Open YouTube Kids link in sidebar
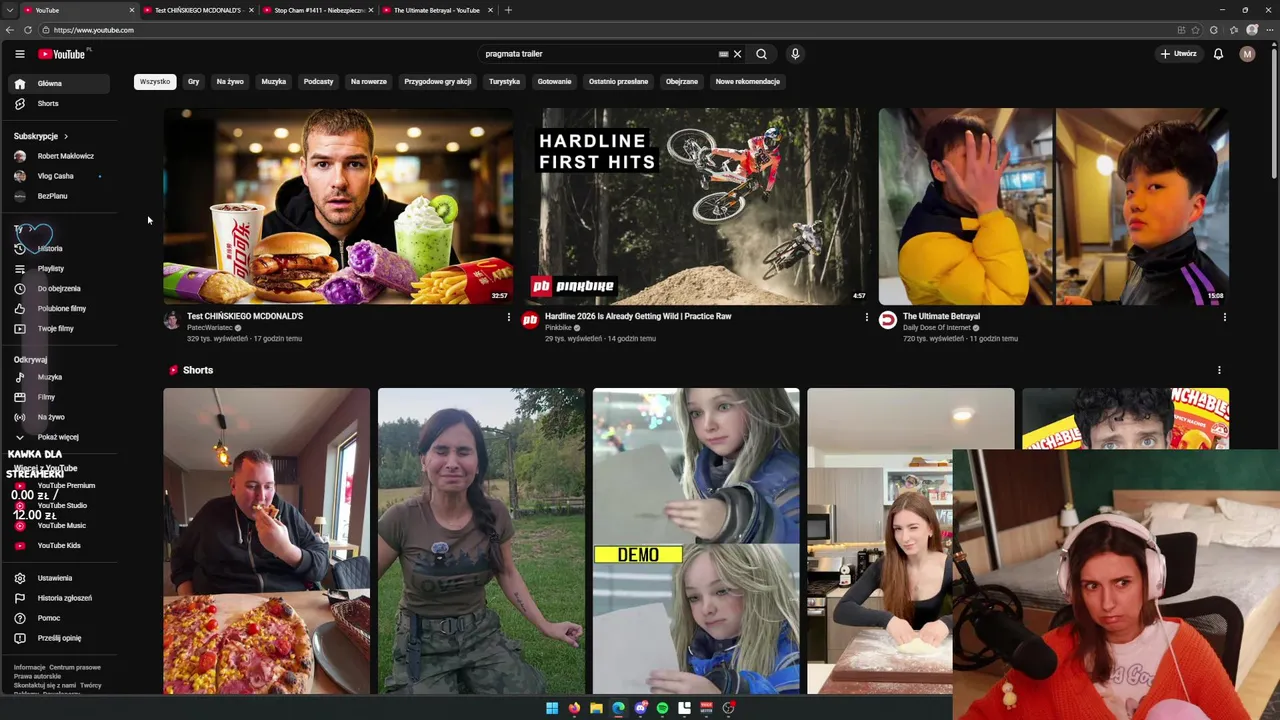This screenshot has width=1280, height=720. pos(60,545)
